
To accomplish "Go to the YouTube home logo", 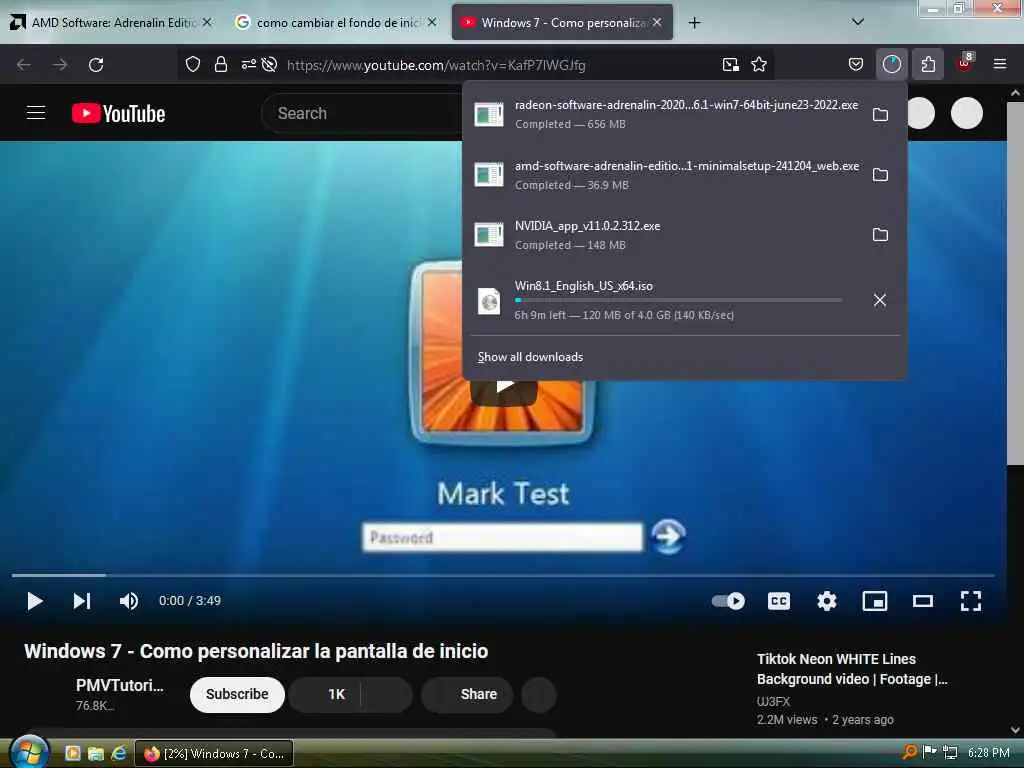I will click(x=119, y=113).
